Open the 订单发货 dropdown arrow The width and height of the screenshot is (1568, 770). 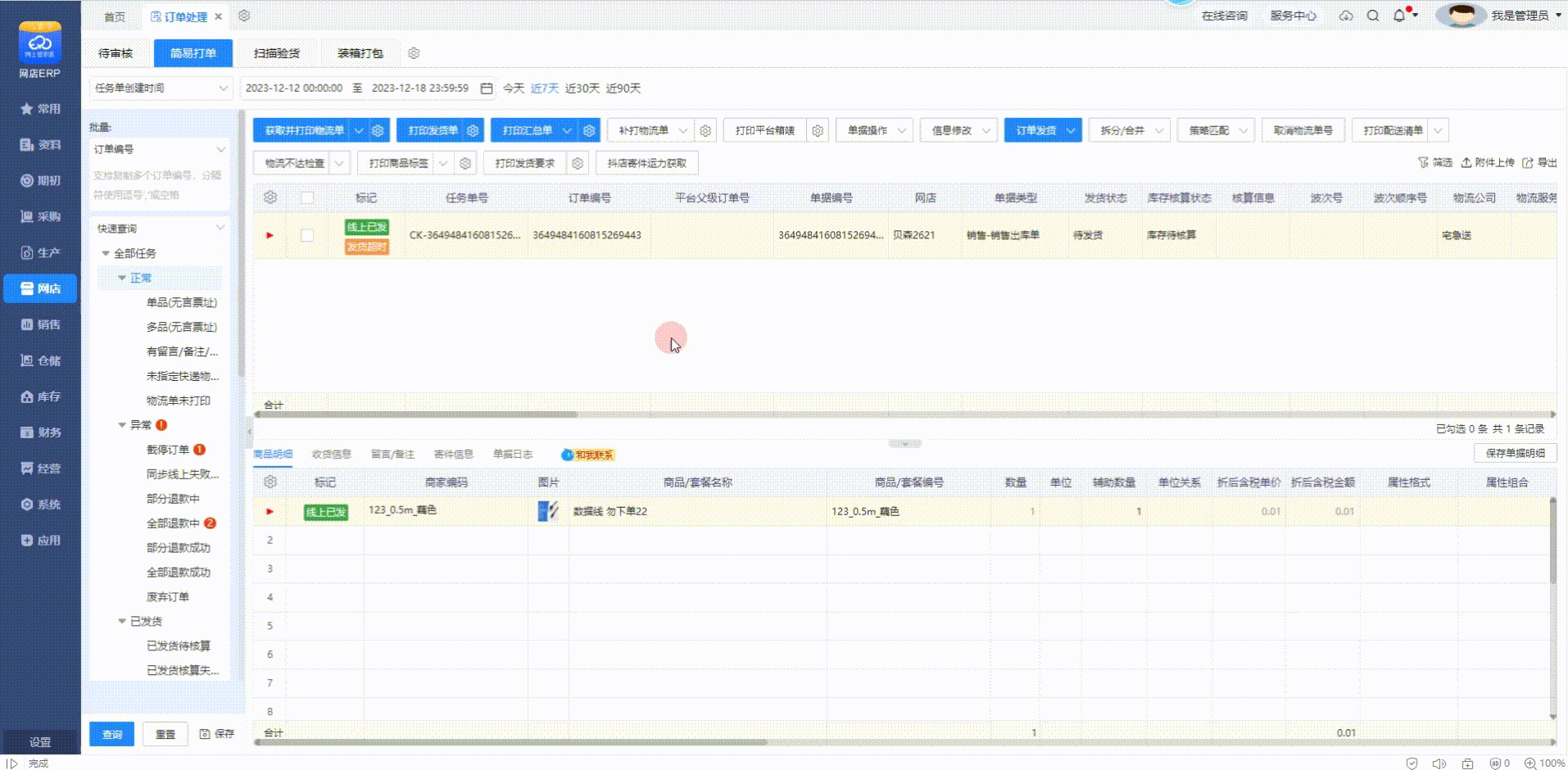click(1072, 130)
